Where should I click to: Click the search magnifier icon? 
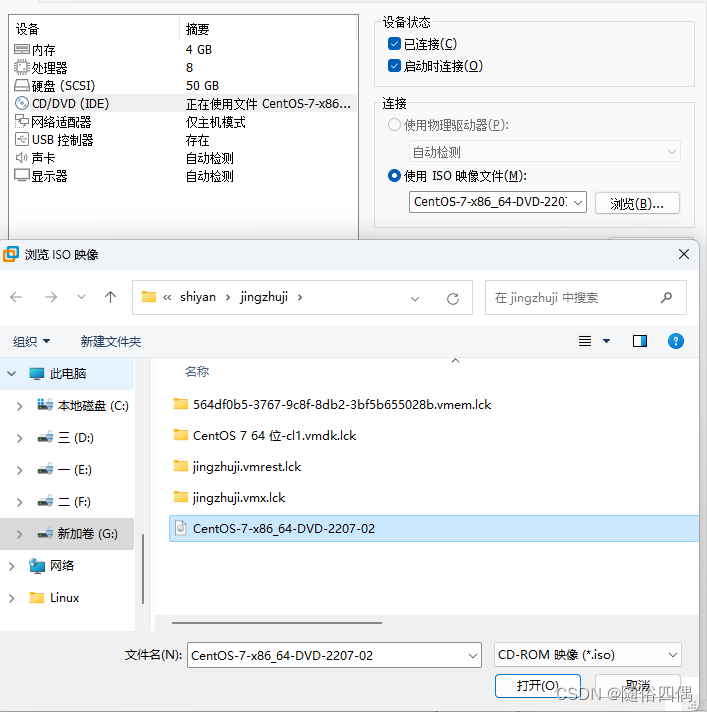click(666, 297)
